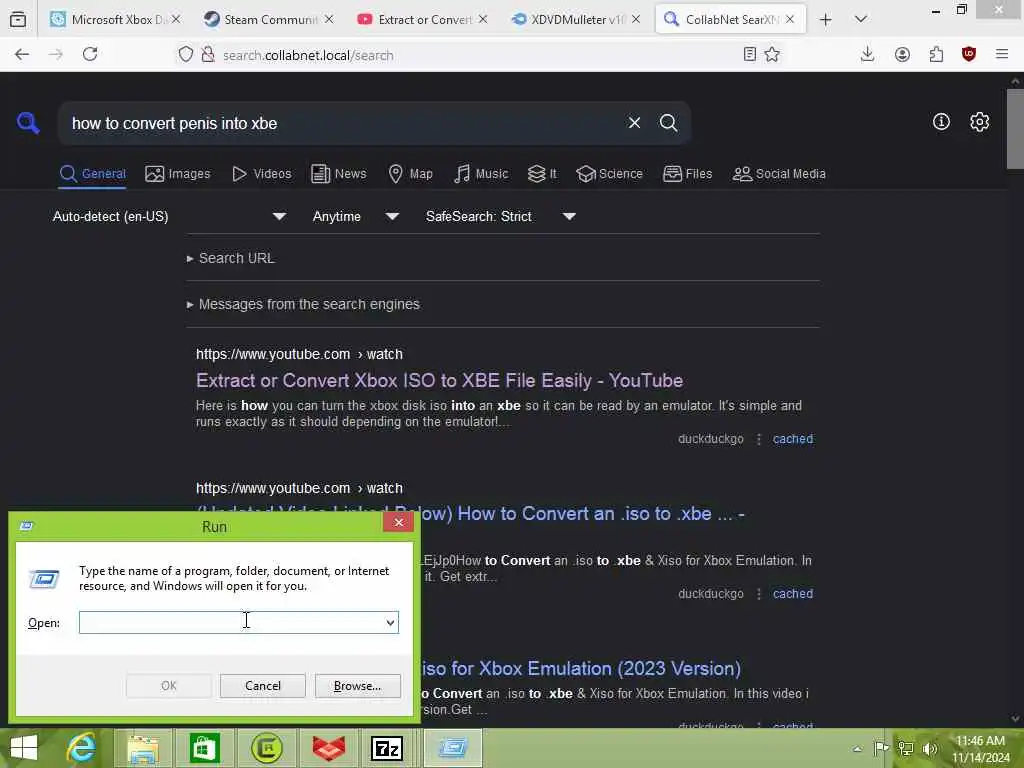Click the taskbar clock 11:46 AM

click(980, 748)
